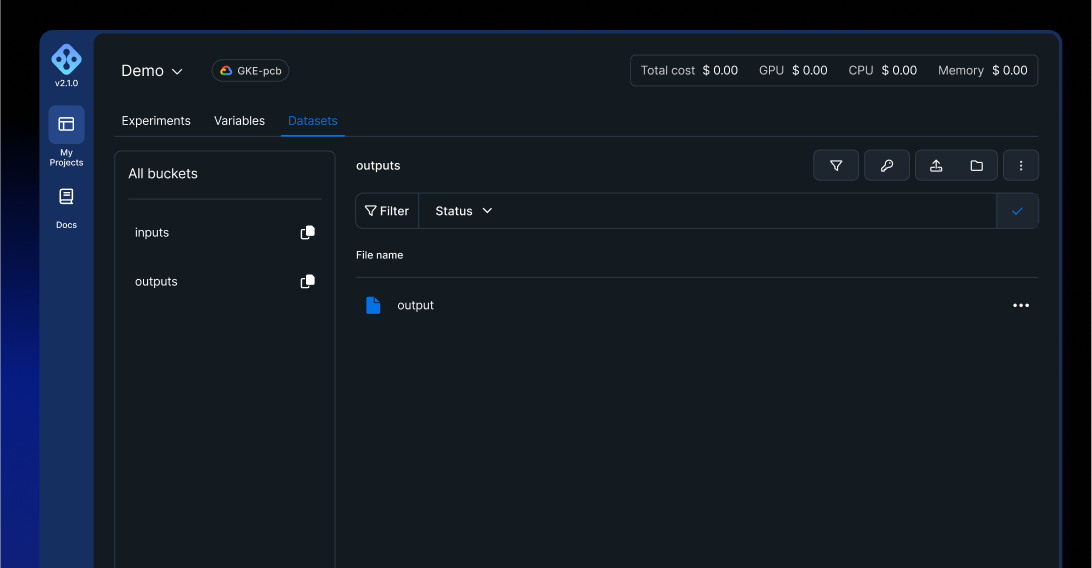Apply the filter with the checkmark button
1092x568 pixels.
point(1017,211)
